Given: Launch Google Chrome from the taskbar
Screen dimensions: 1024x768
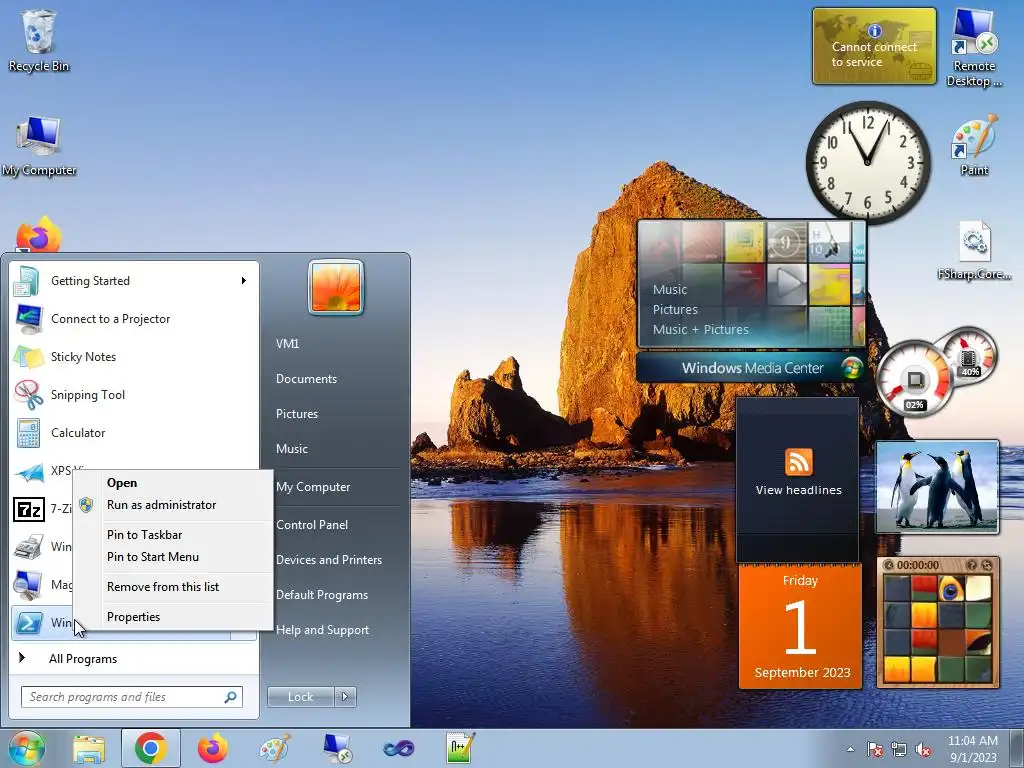Looking at the screenshot, I should (x=150, y=748).
